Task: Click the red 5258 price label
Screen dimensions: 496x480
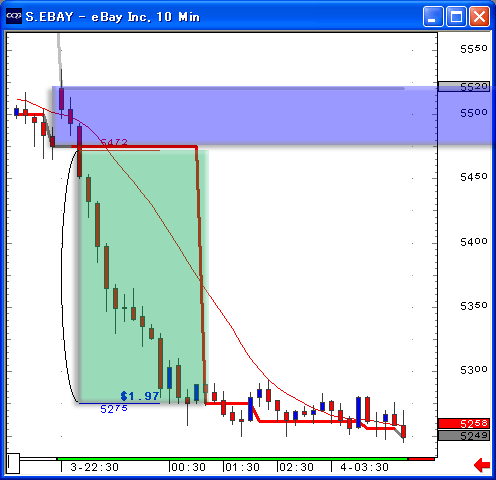Action: [x=464, y=423]
